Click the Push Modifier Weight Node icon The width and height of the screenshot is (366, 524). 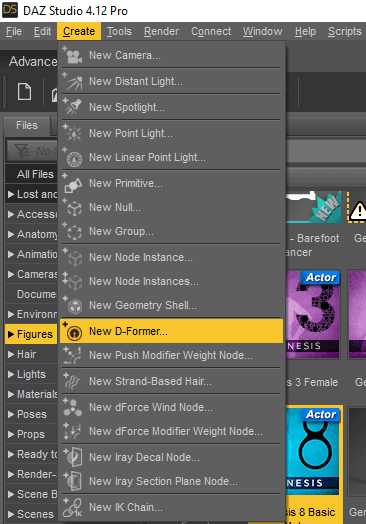(74, 356)
